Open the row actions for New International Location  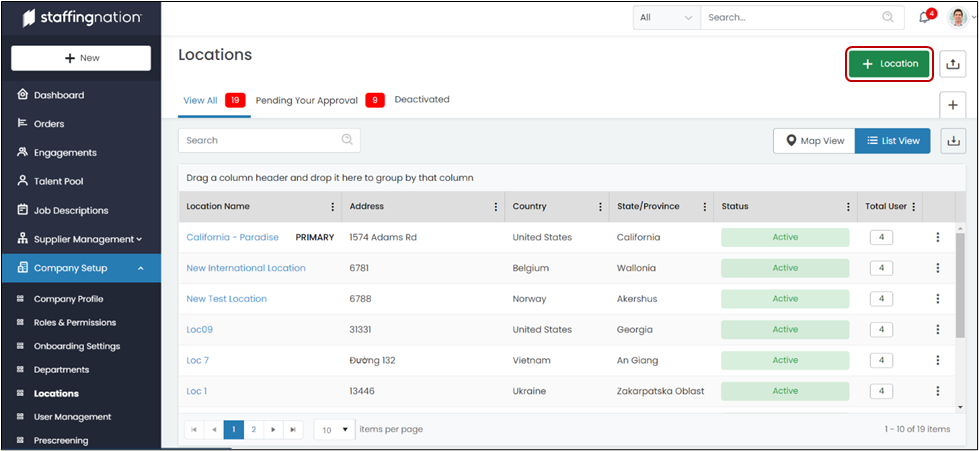coord(937,268)
